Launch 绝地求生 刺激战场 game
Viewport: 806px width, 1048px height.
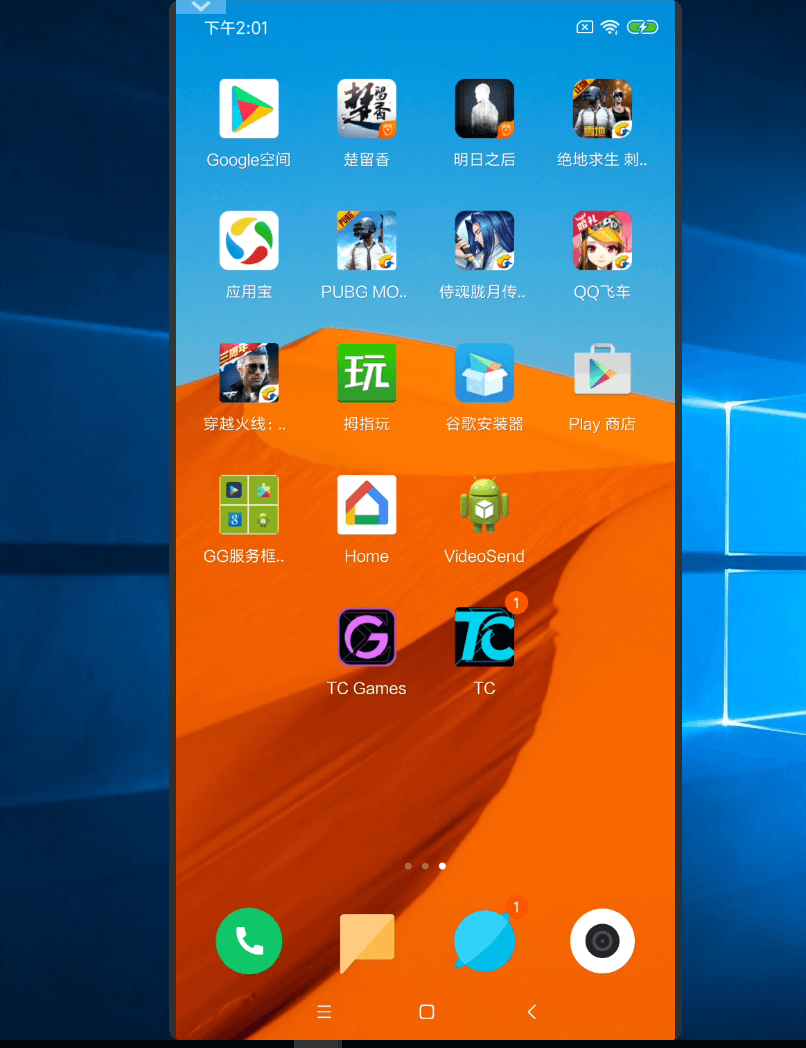pyautogui.click(x=602, y=108)
